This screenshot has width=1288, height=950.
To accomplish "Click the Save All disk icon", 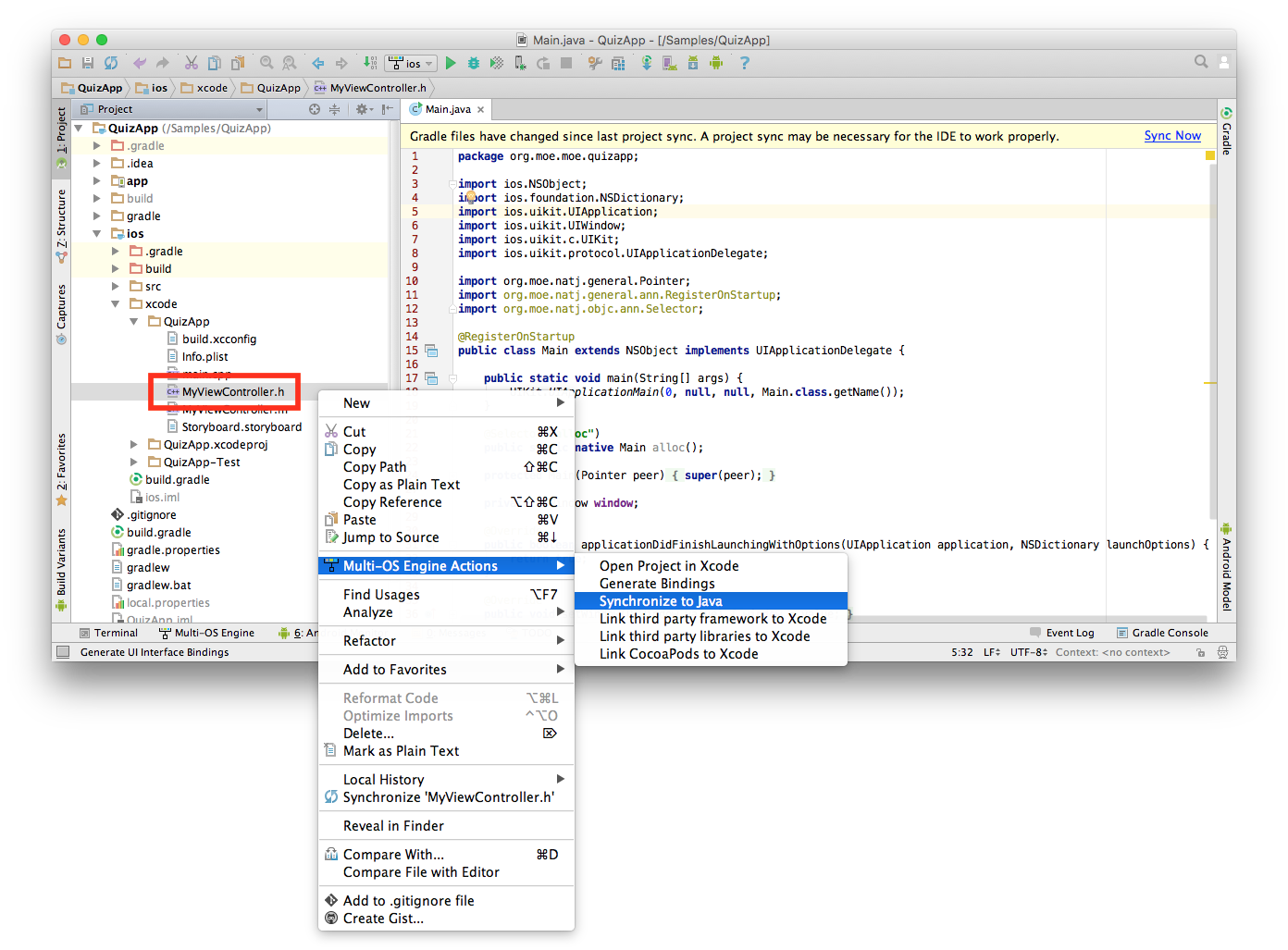I will pyautogui.click(x=88, y=63).
